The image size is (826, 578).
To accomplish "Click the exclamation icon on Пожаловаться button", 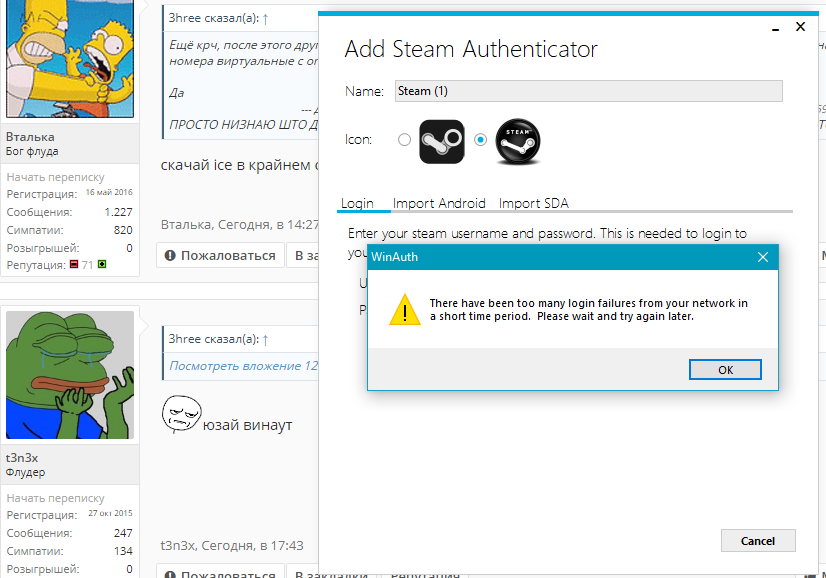I will tap(170, 256).
